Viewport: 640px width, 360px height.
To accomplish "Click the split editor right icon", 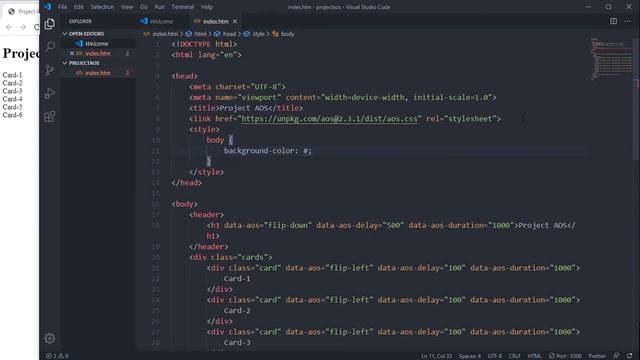I will tap(613, 21).
